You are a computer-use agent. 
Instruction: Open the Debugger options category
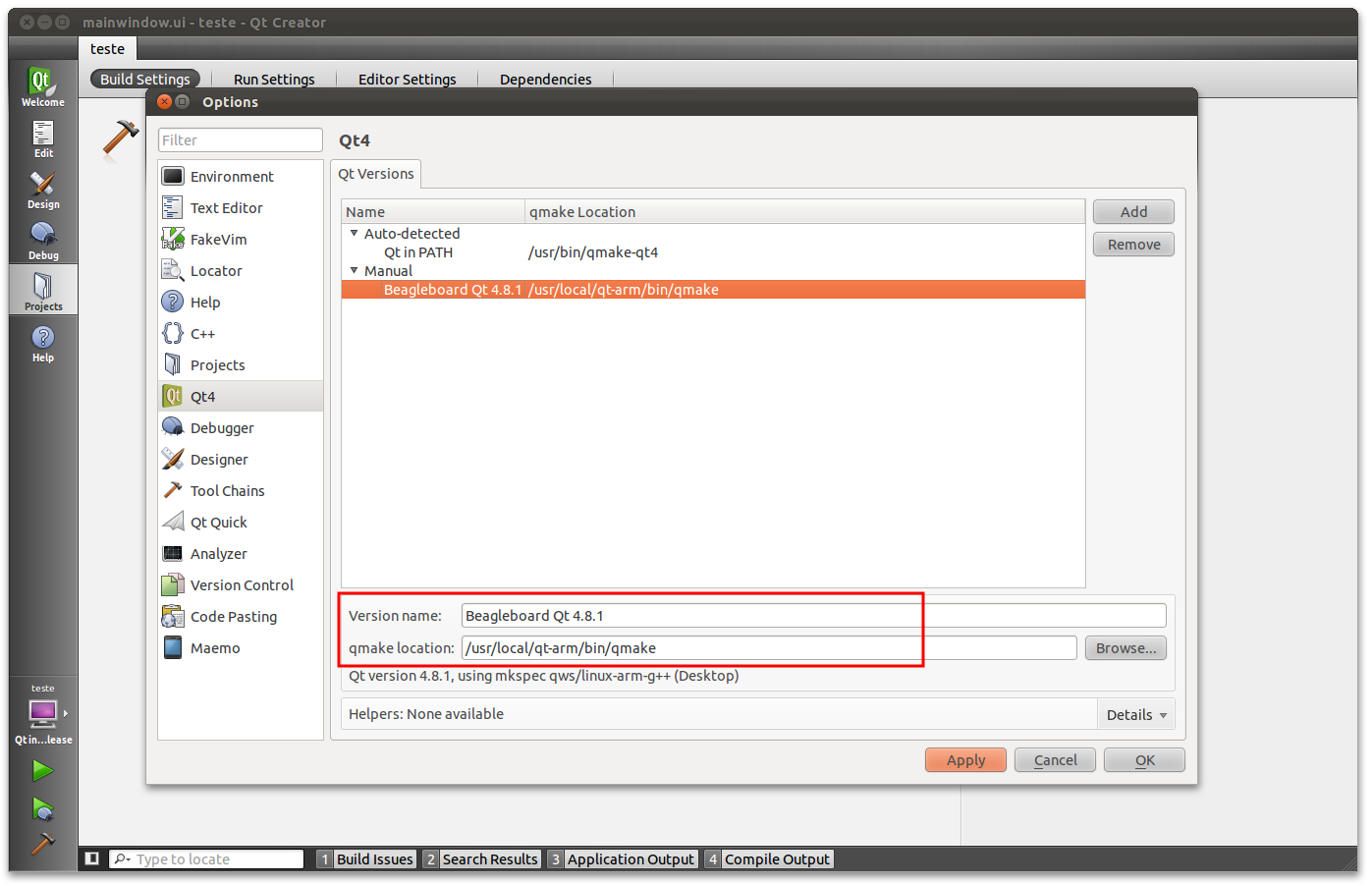222,428
